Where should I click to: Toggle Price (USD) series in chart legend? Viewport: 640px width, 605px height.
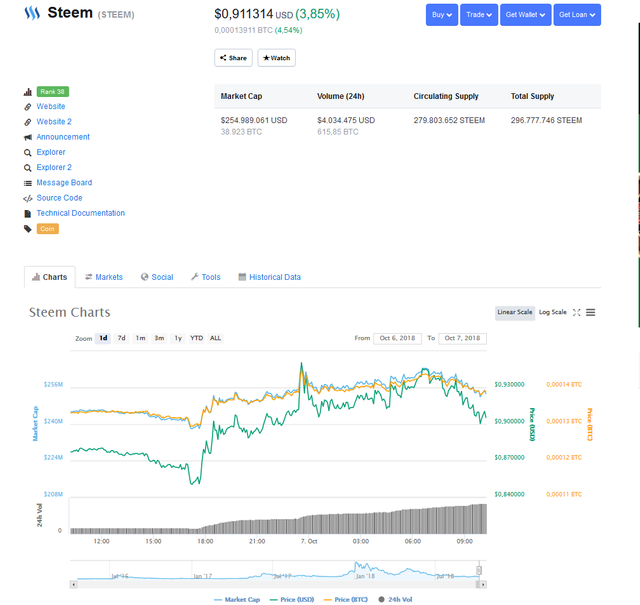coord(292,599)
